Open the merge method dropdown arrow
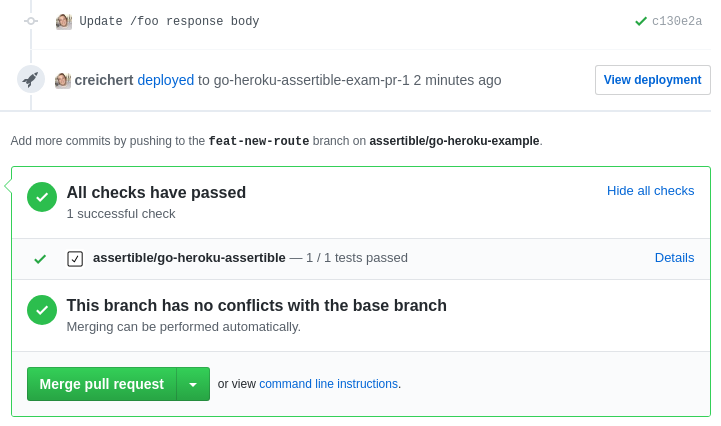721x426 pixels. click(x=193, y=384)
